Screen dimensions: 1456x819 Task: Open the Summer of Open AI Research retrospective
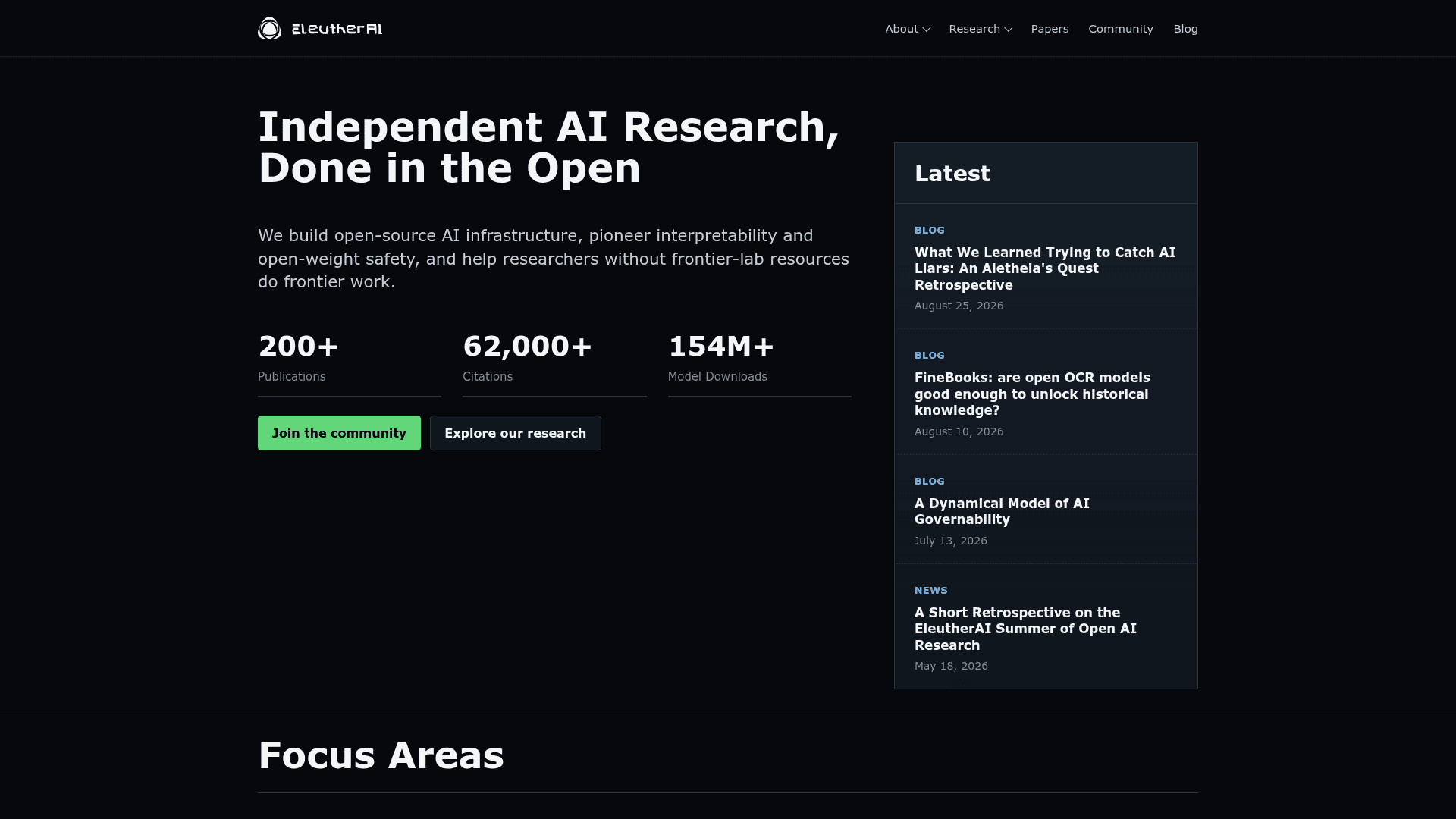[x=1025, y=629]
